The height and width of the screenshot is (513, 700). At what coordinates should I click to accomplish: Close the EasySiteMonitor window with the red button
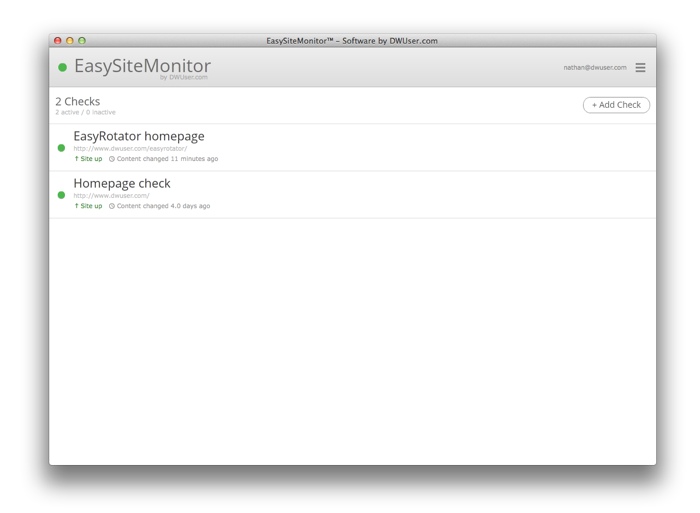(x=58, y=41)
